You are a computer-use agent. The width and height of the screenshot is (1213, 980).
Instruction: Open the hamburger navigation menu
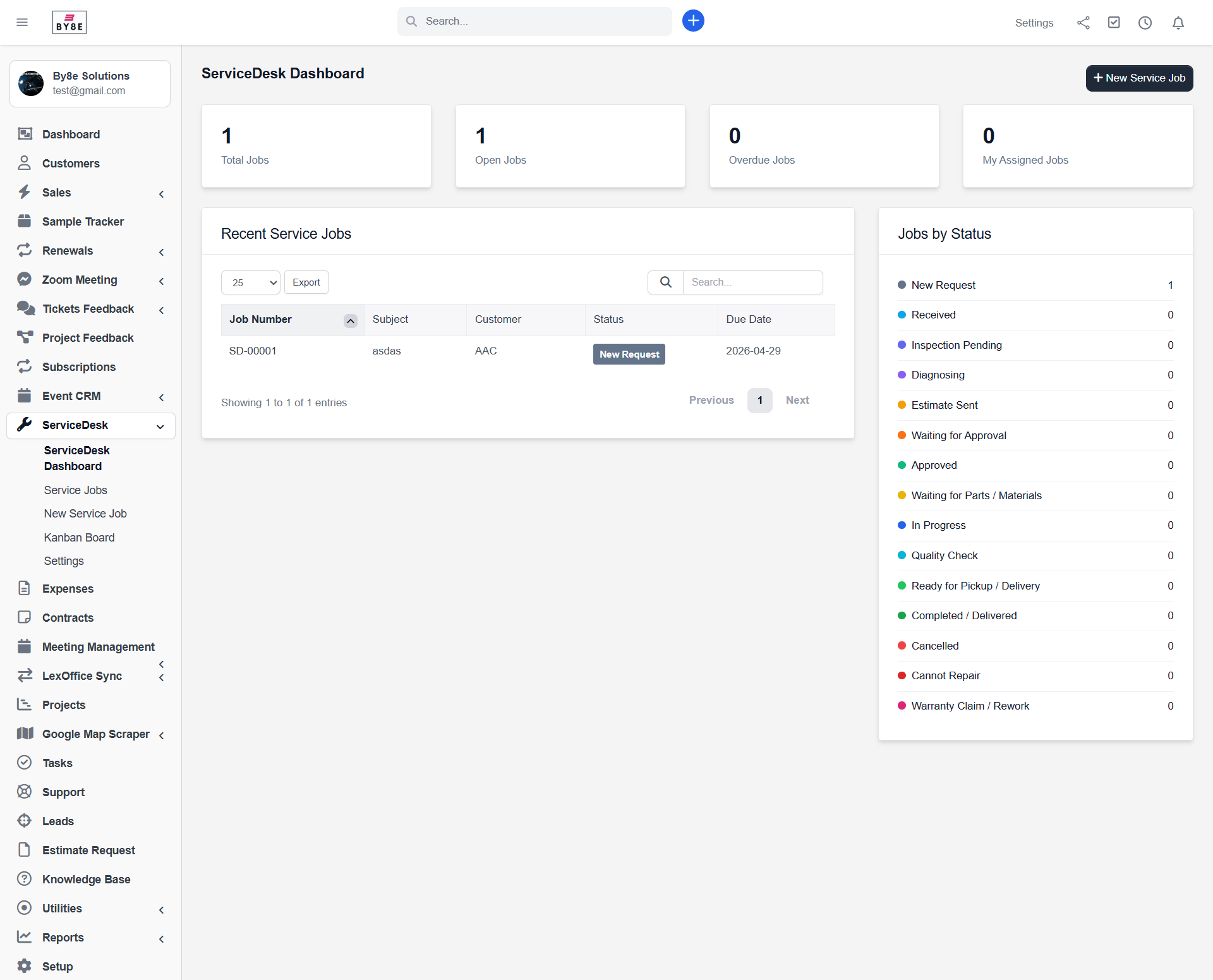[x=22, y=22]
